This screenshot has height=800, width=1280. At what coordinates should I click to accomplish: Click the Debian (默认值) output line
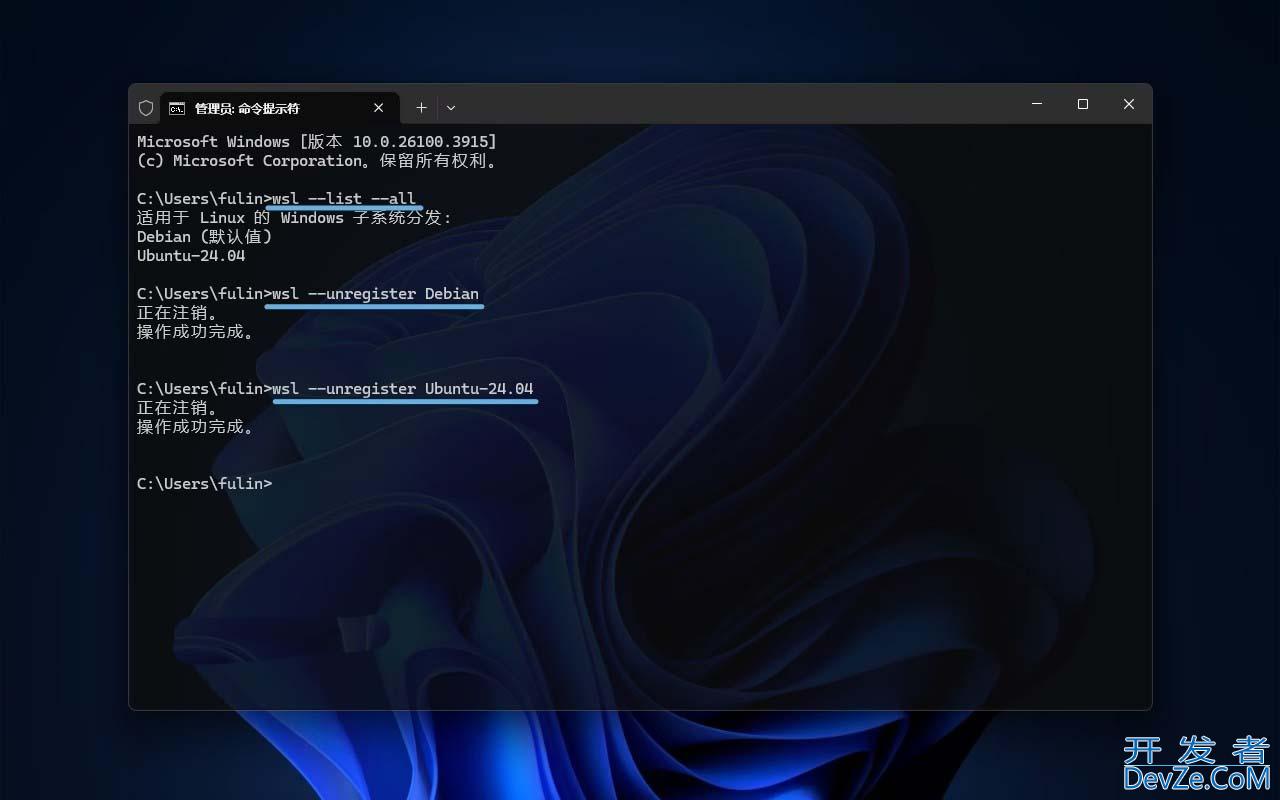(x=205, y=237)
